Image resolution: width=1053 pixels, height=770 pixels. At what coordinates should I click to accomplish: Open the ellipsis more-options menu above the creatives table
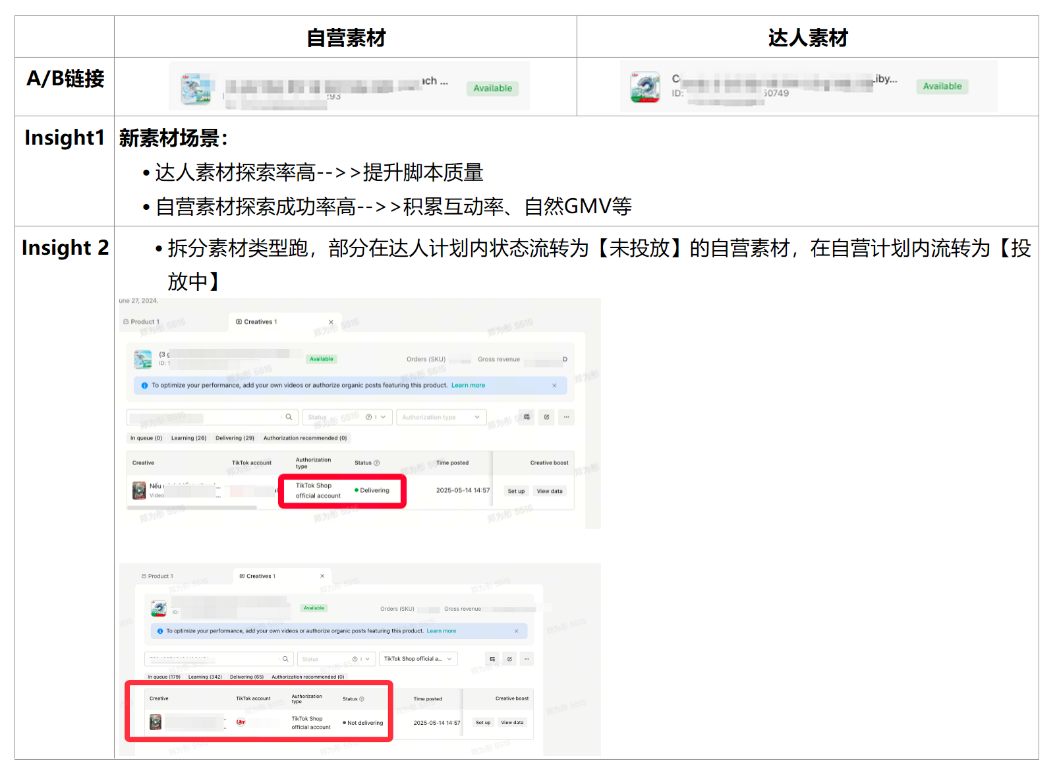point(566,415)
